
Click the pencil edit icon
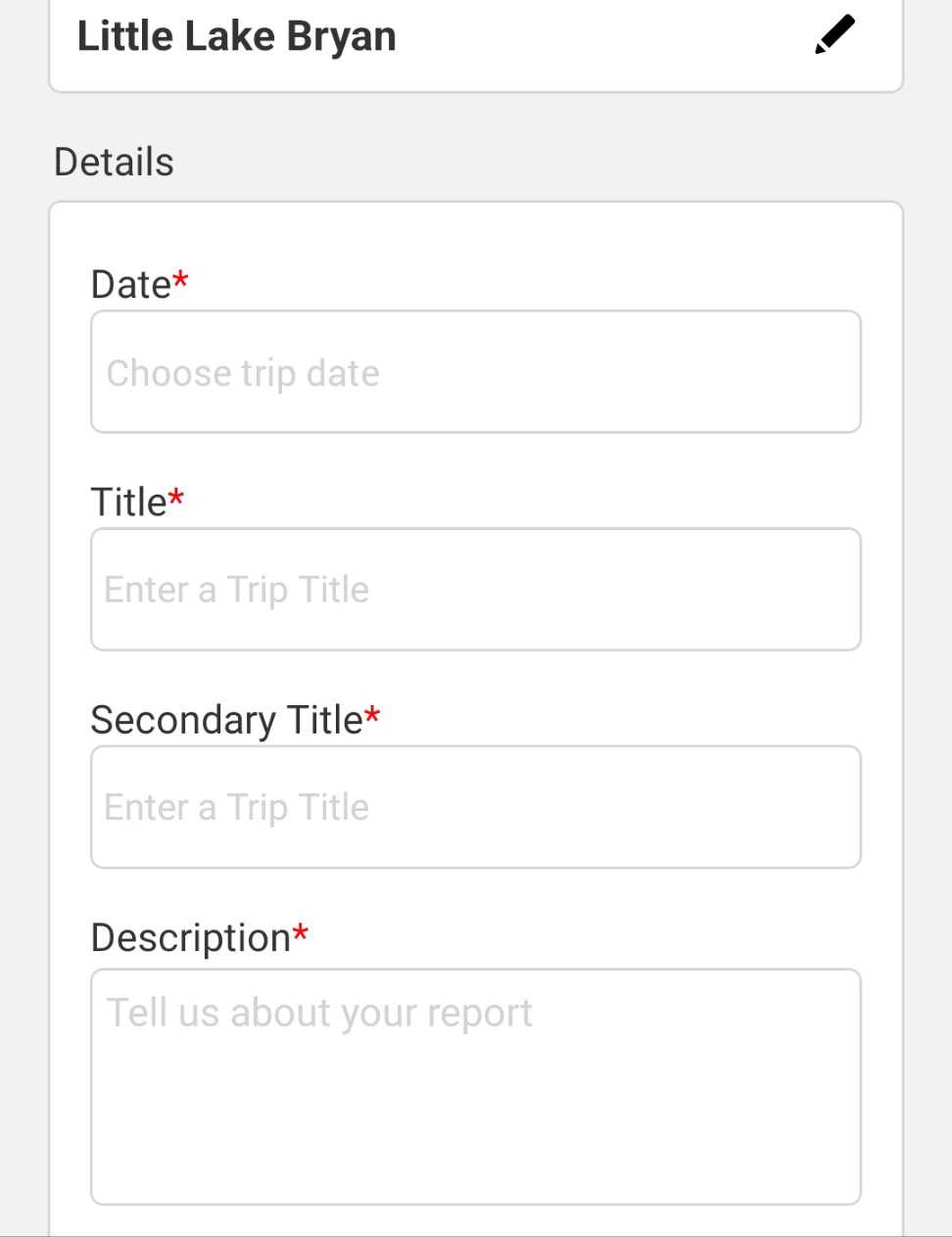(x=834, y=35)
